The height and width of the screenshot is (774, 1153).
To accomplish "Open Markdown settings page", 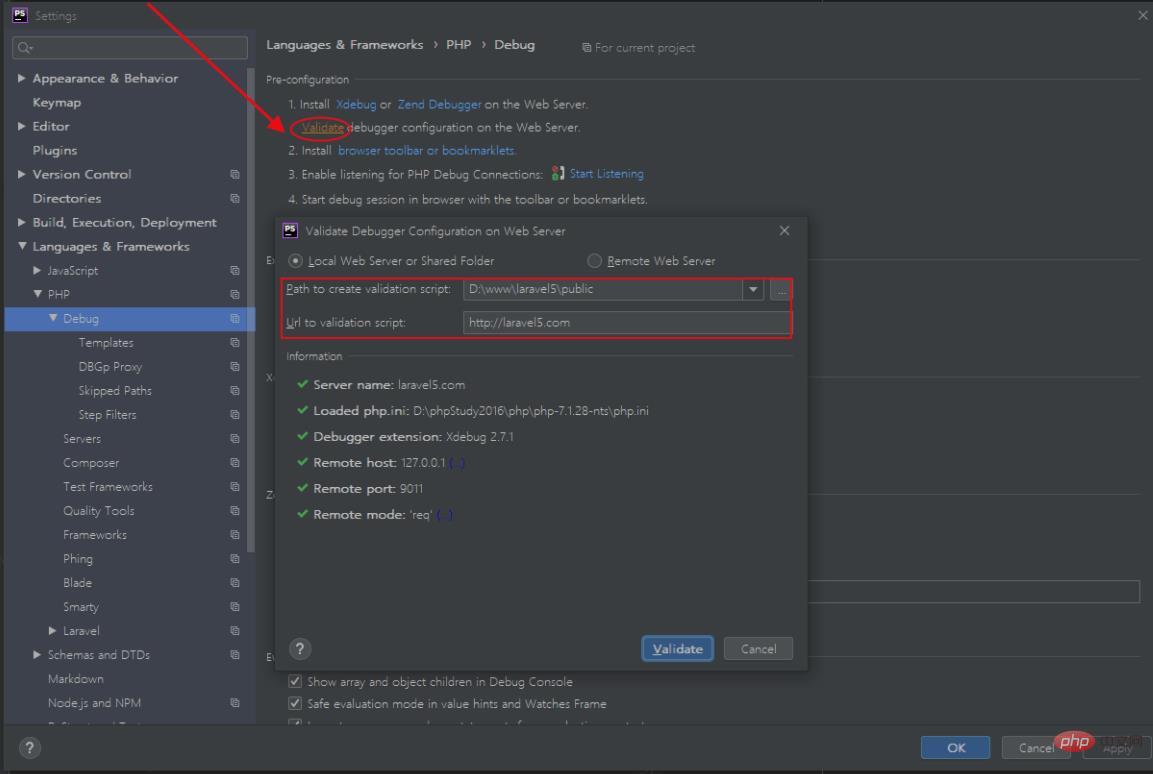I will pos(76,678).
